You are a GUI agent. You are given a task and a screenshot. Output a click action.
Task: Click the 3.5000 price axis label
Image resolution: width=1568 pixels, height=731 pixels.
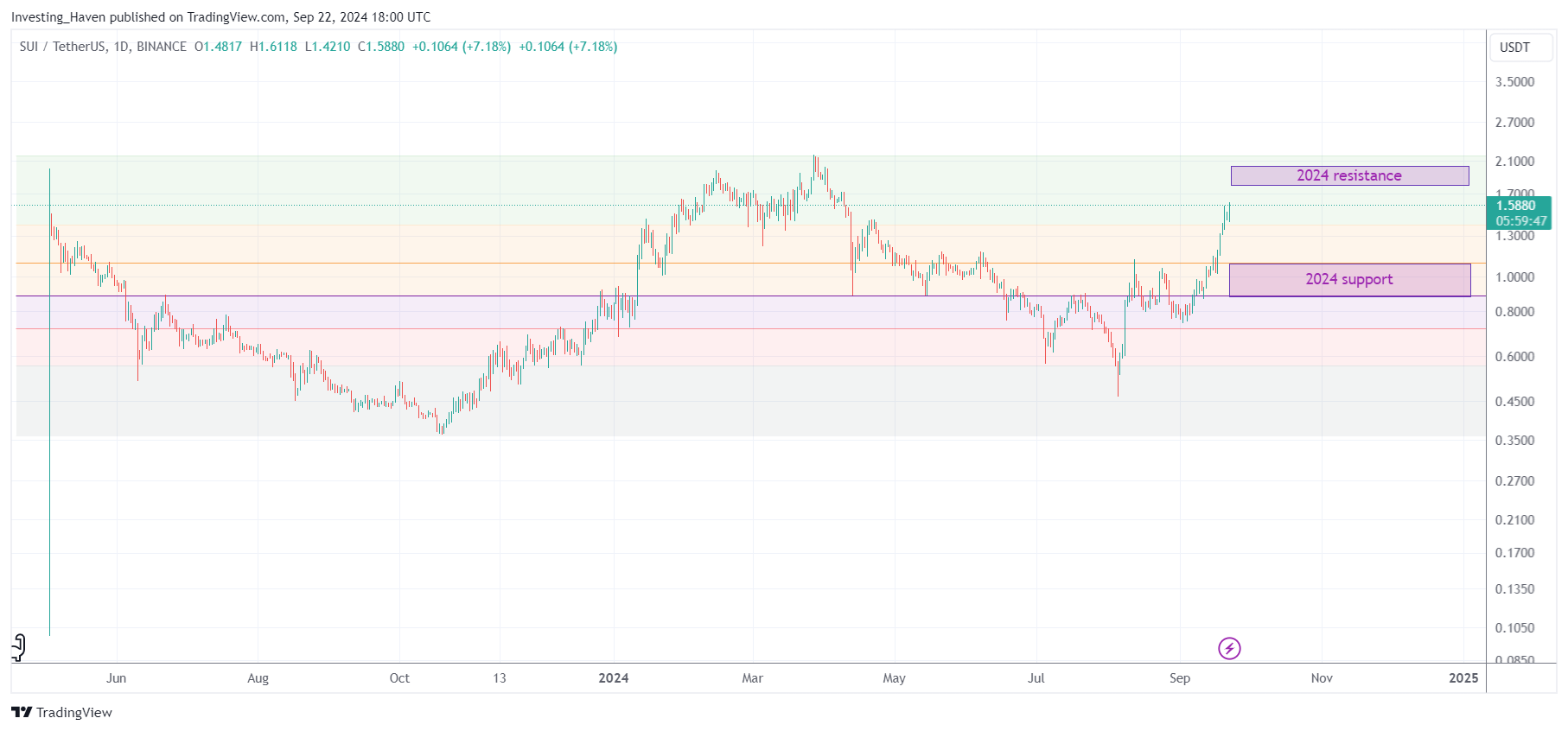point(1515,82)
